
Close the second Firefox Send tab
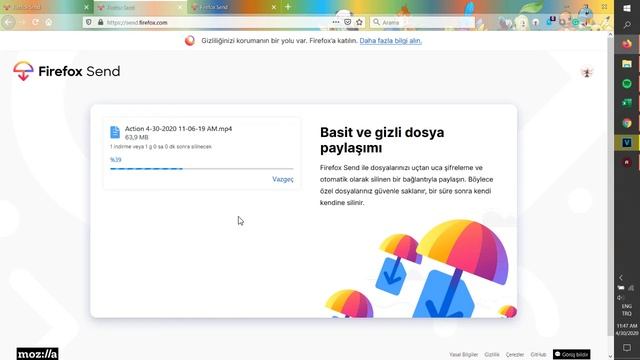[x=180, y=7]
